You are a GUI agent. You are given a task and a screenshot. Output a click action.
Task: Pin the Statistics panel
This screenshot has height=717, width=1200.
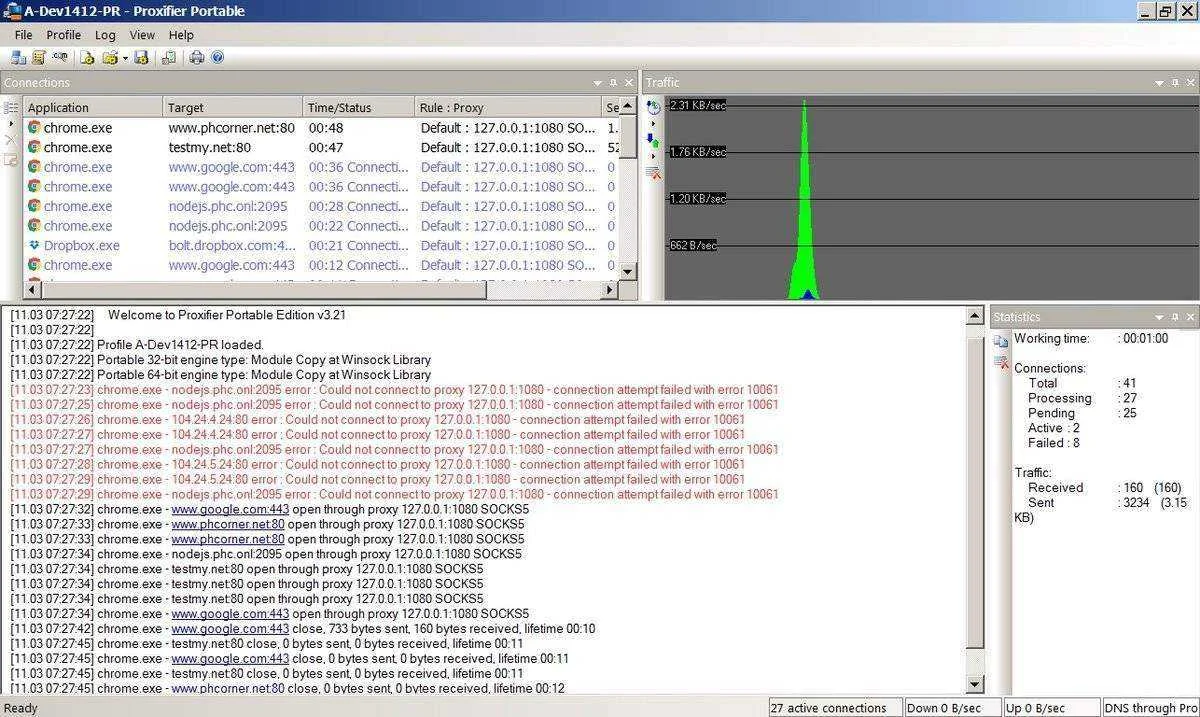(x=1174, y=317)
